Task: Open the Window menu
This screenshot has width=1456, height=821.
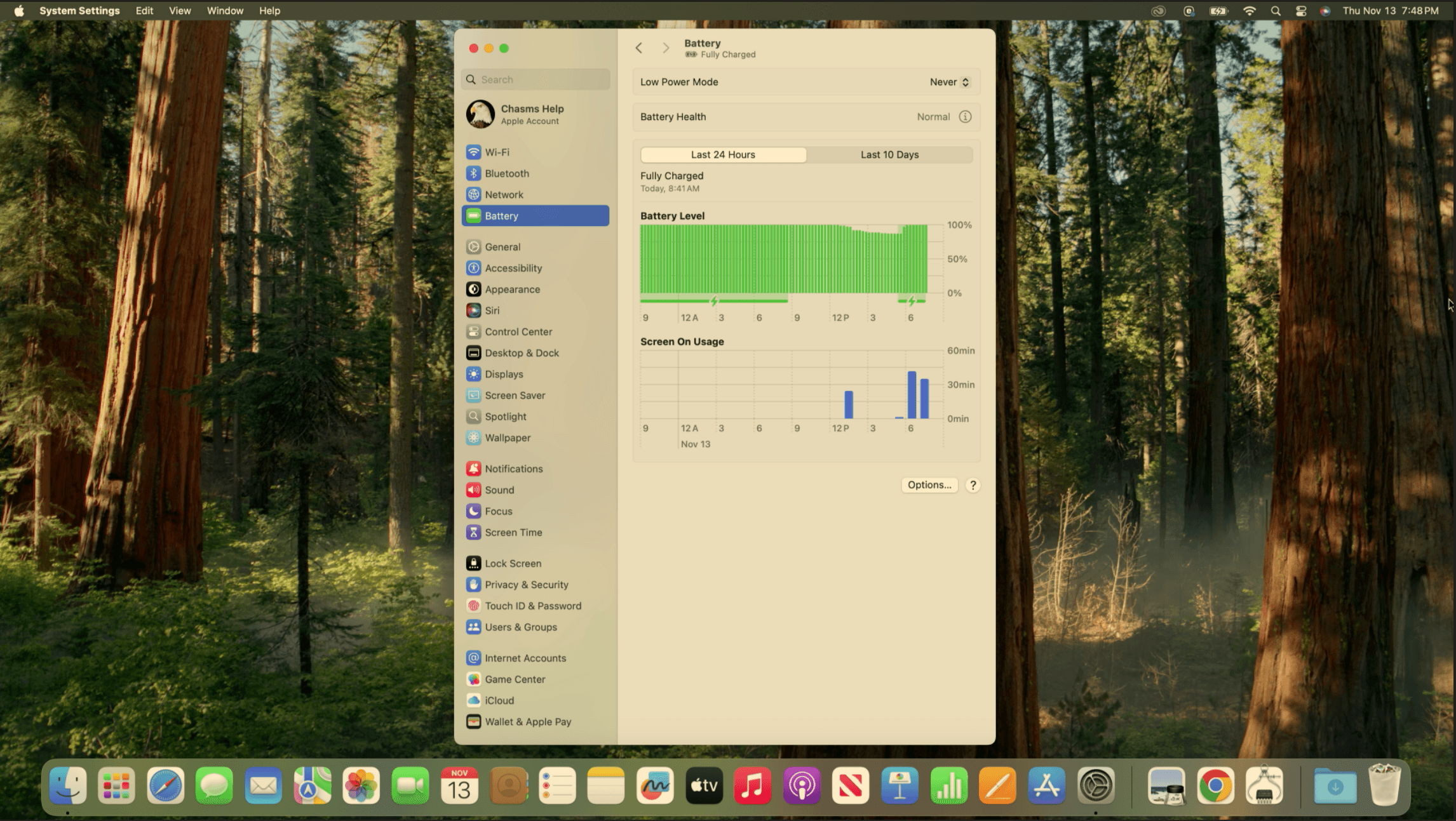Action: point(225,11)
